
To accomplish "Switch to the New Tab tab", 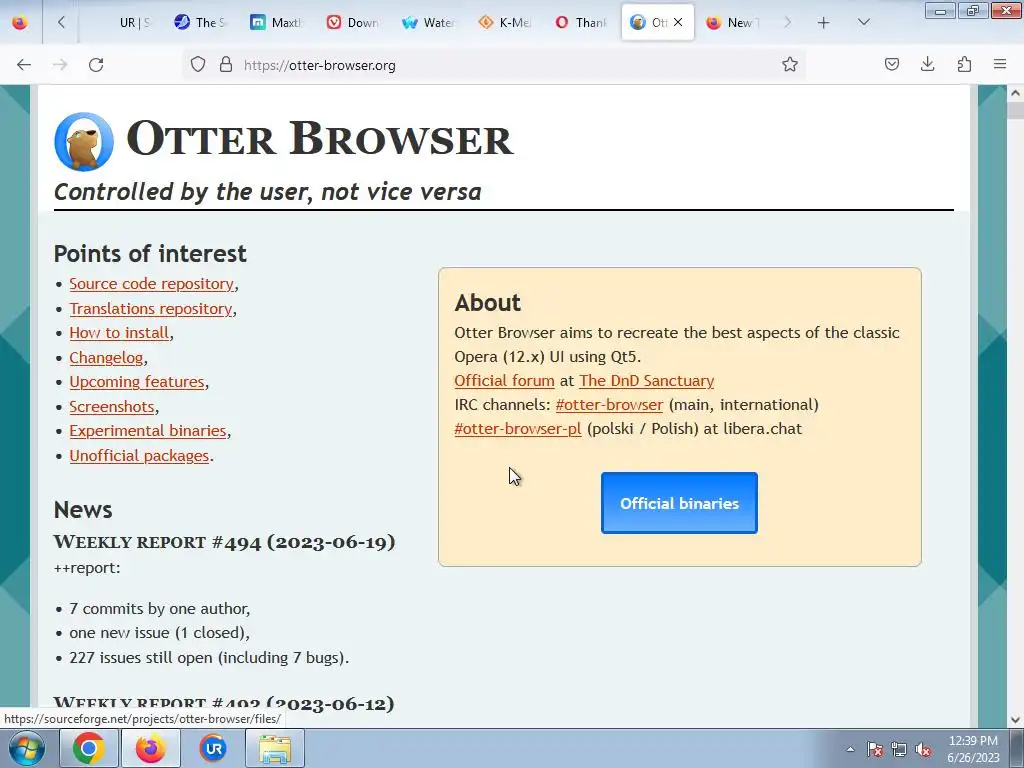I will (x=732, y=22).
